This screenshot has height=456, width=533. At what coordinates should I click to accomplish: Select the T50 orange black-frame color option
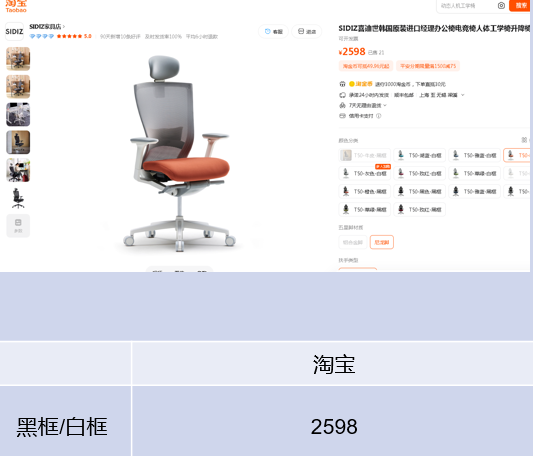[365, 191]
